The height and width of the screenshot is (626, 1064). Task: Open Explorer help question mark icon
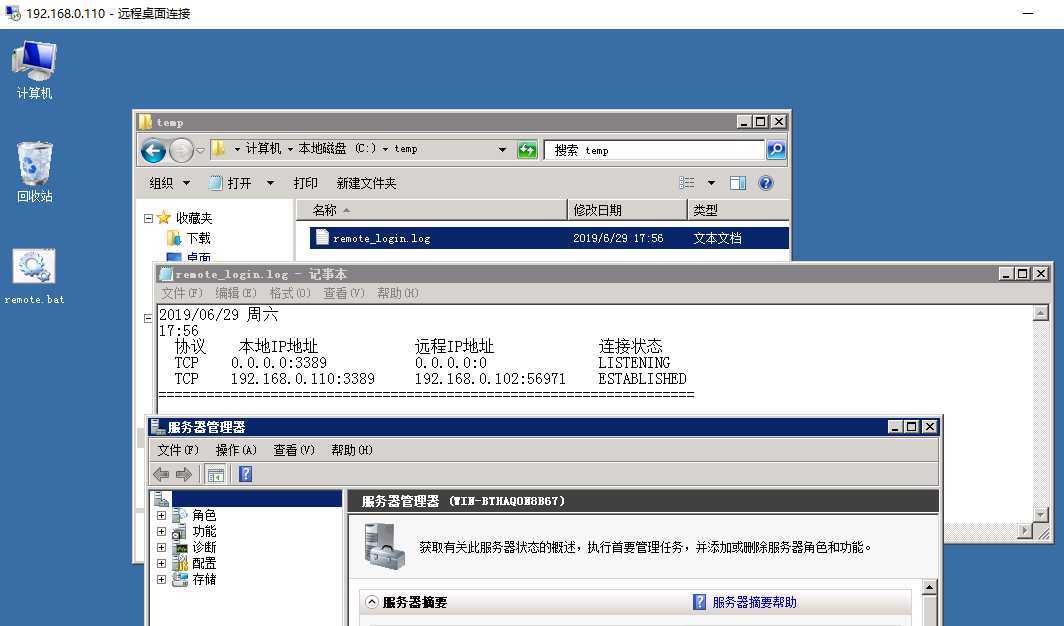(766, 183)
